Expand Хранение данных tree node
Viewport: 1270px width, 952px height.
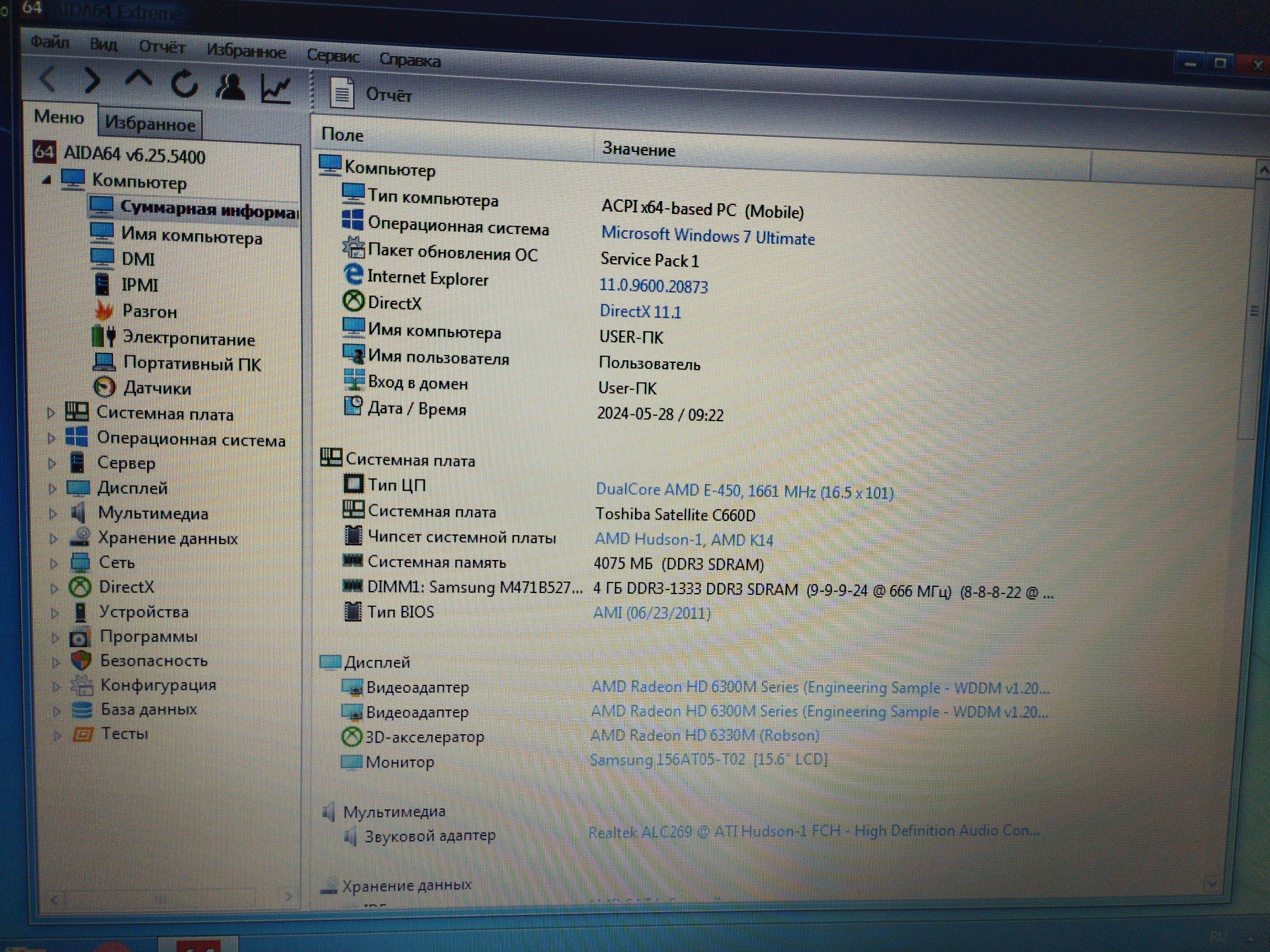coord(54,538)
